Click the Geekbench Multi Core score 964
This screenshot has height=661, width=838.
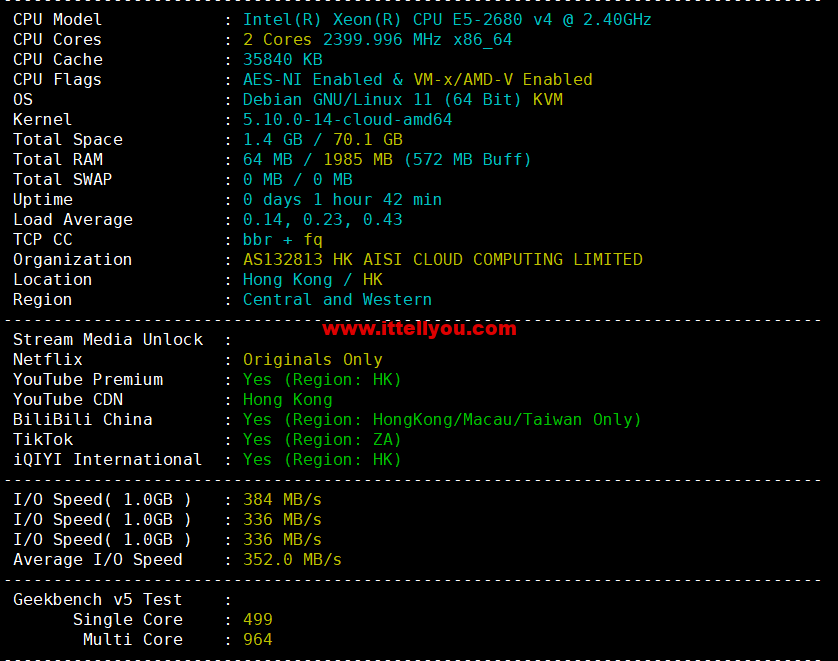pos(257,640)
